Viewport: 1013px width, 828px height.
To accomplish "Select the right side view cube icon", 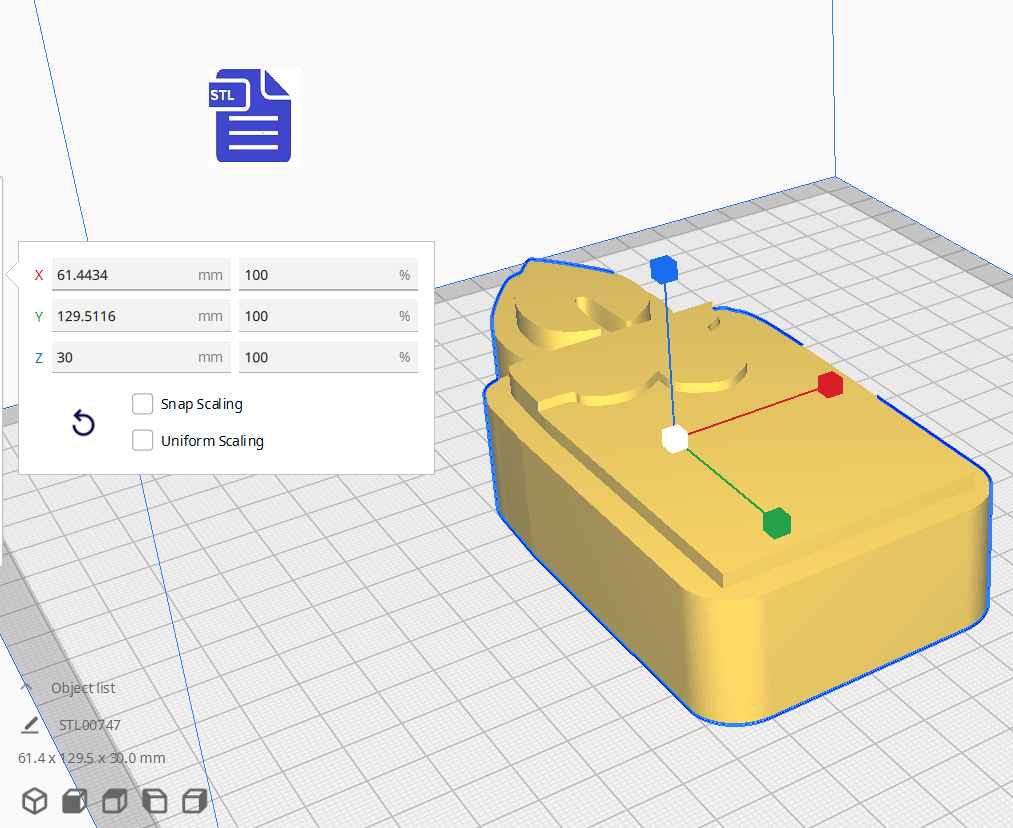I will (x=194, y=801).
